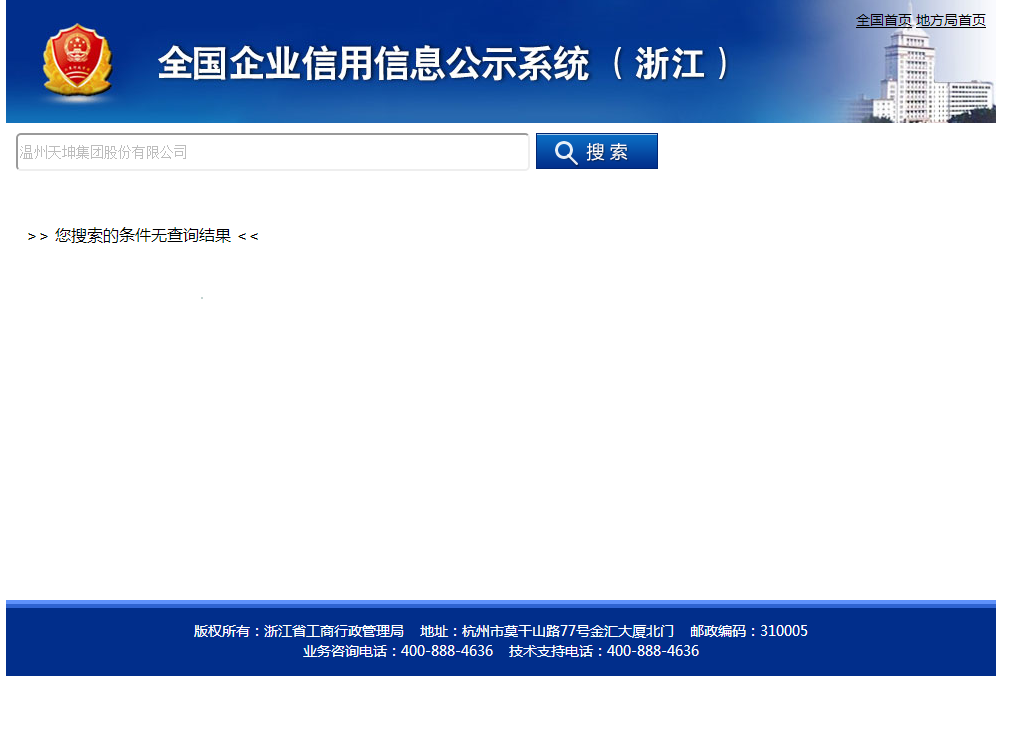
Task: Click the '>>' arrows before the no-results message
Action: pyautogui.click(x=37, y=236)
